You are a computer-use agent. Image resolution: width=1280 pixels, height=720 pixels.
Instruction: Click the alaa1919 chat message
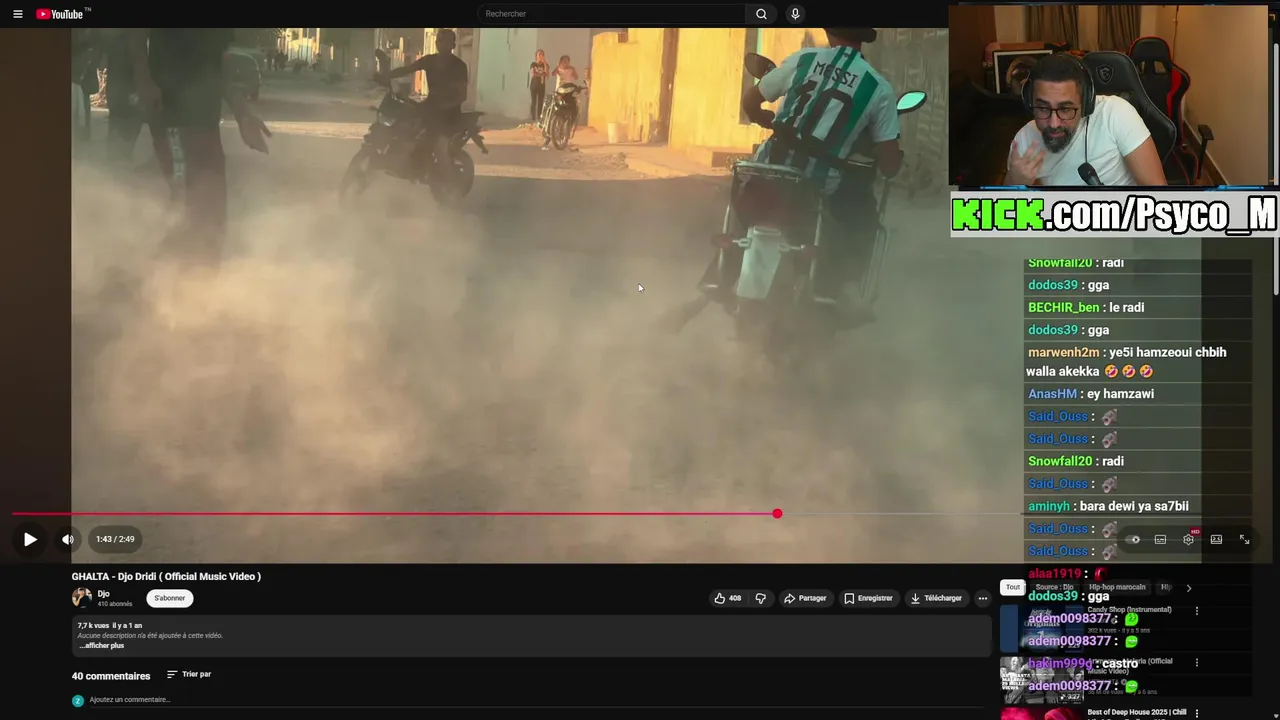1067,574
